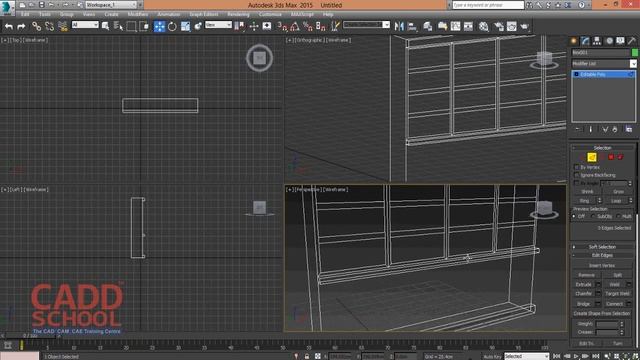The height and width of the screenshot is (360, 640).
Task: Click the Mirror tool icon
Action: click(x=399, y=27)
